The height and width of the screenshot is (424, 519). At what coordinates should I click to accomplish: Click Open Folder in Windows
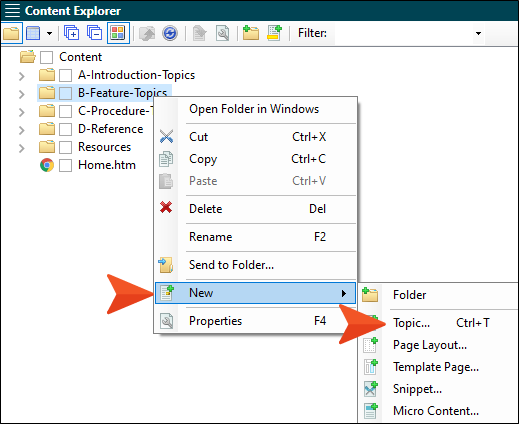click(x=255, y=109)
